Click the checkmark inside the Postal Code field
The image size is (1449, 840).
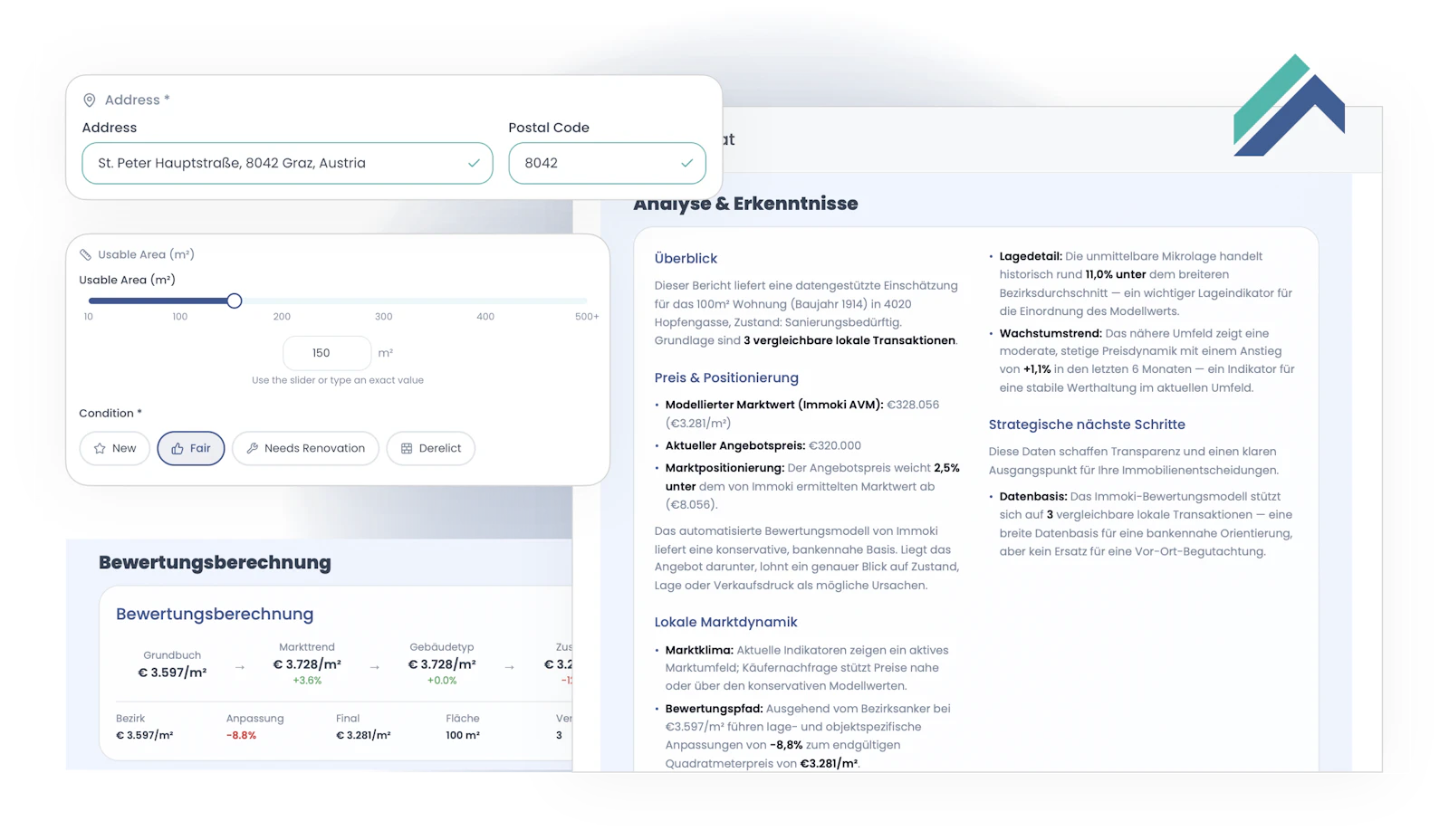tap(686, 164)
